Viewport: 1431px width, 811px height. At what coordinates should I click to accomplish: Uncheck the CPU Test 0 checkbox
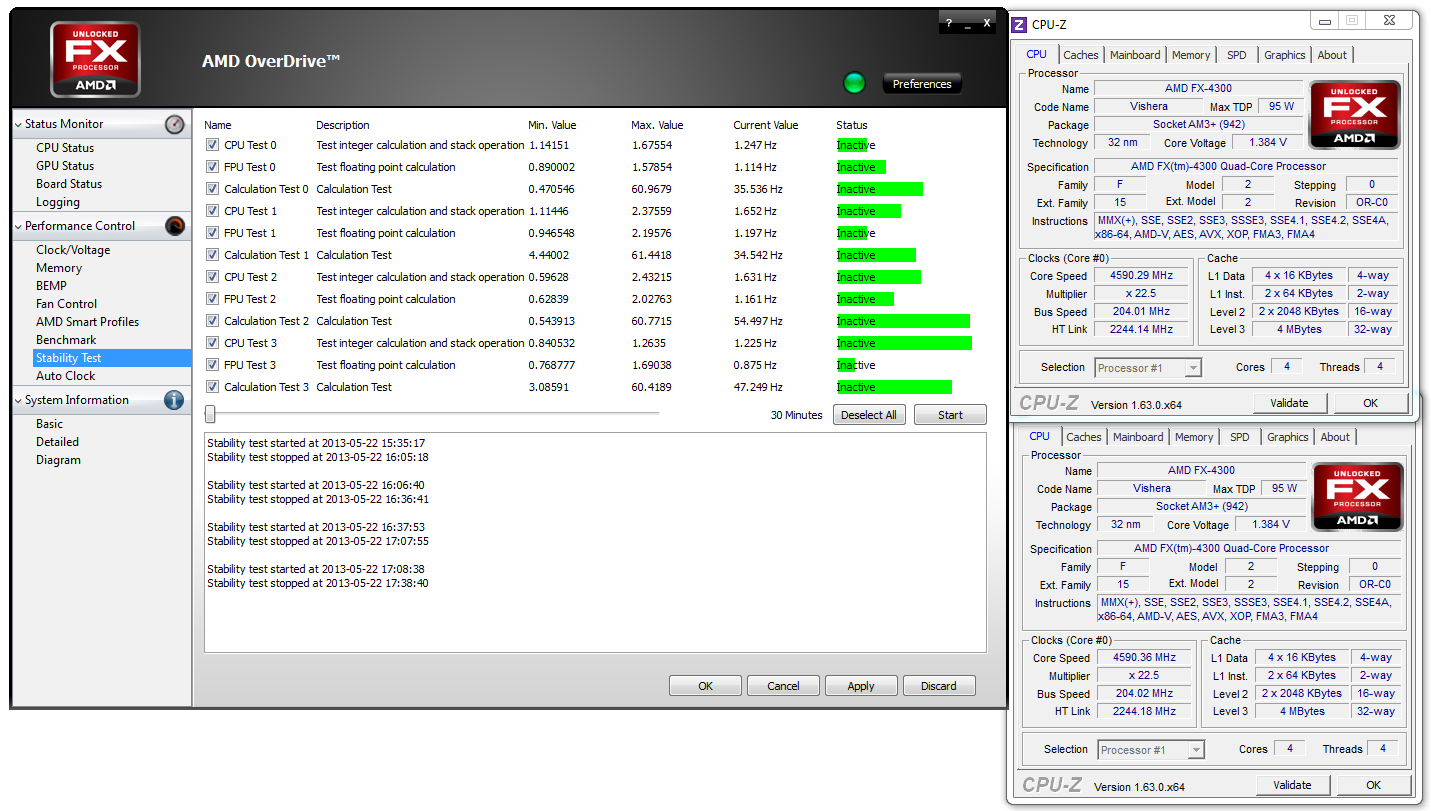(212, 145)
